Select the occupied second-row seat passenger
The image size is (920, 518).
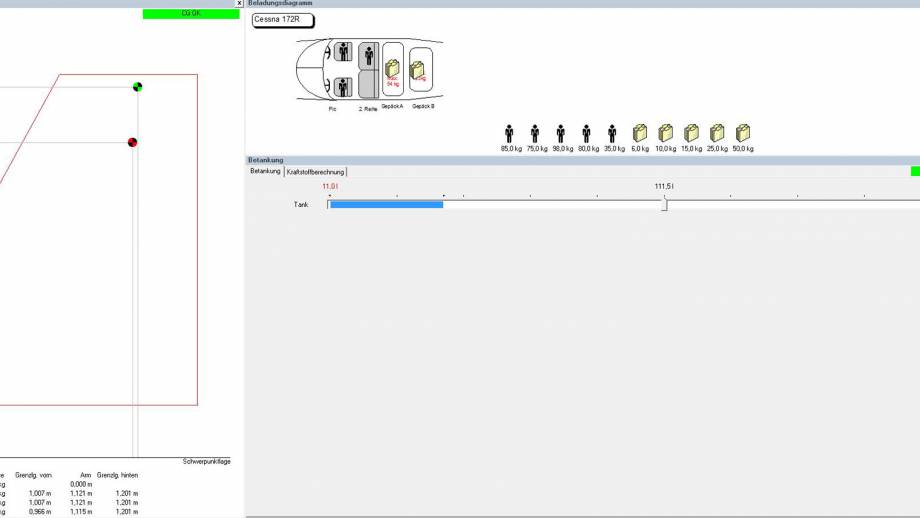(368, 56)
